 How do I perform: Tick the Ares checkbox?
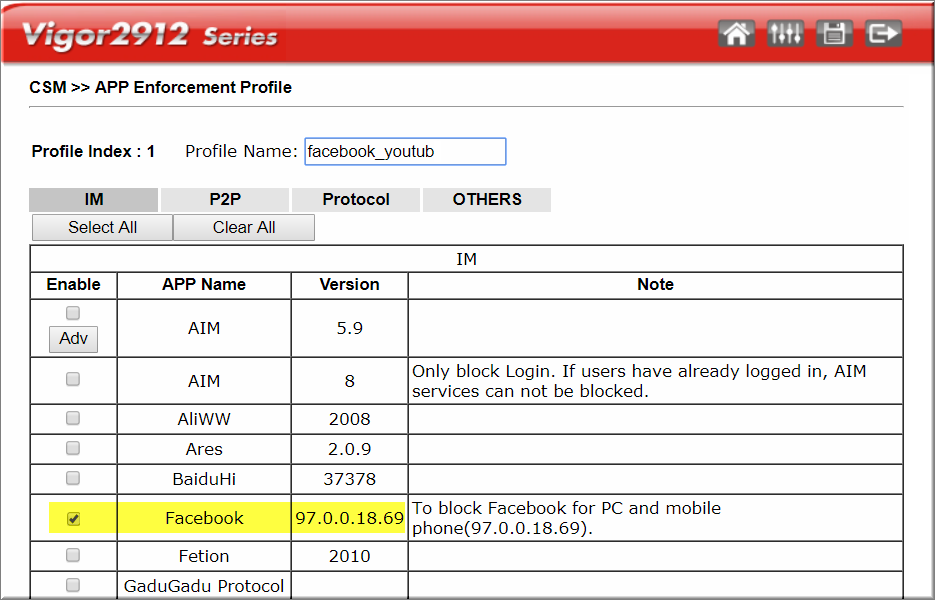[73, 448]
